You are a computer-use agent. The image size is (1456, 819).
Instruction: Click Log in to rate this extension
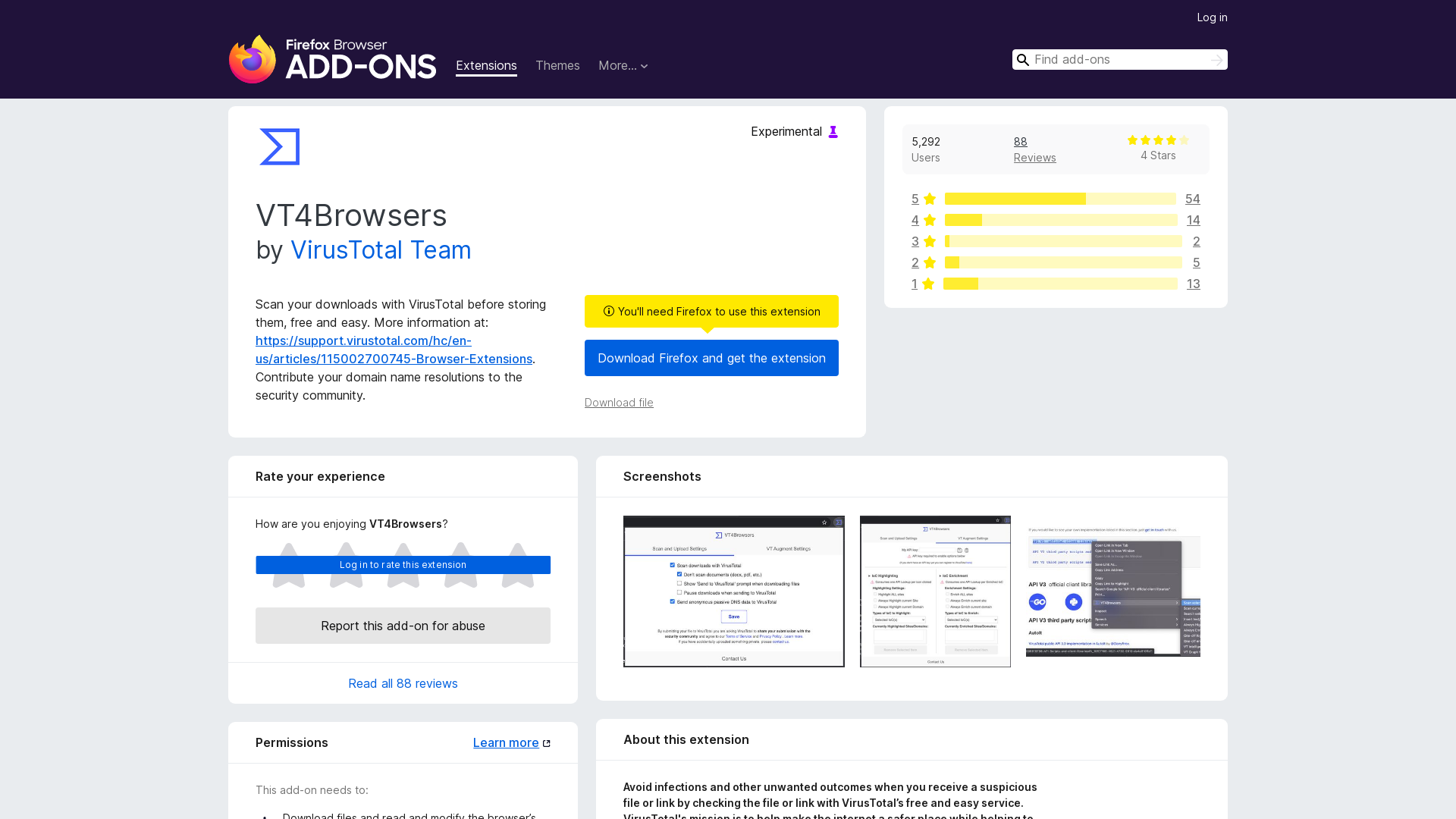point(403,565)
